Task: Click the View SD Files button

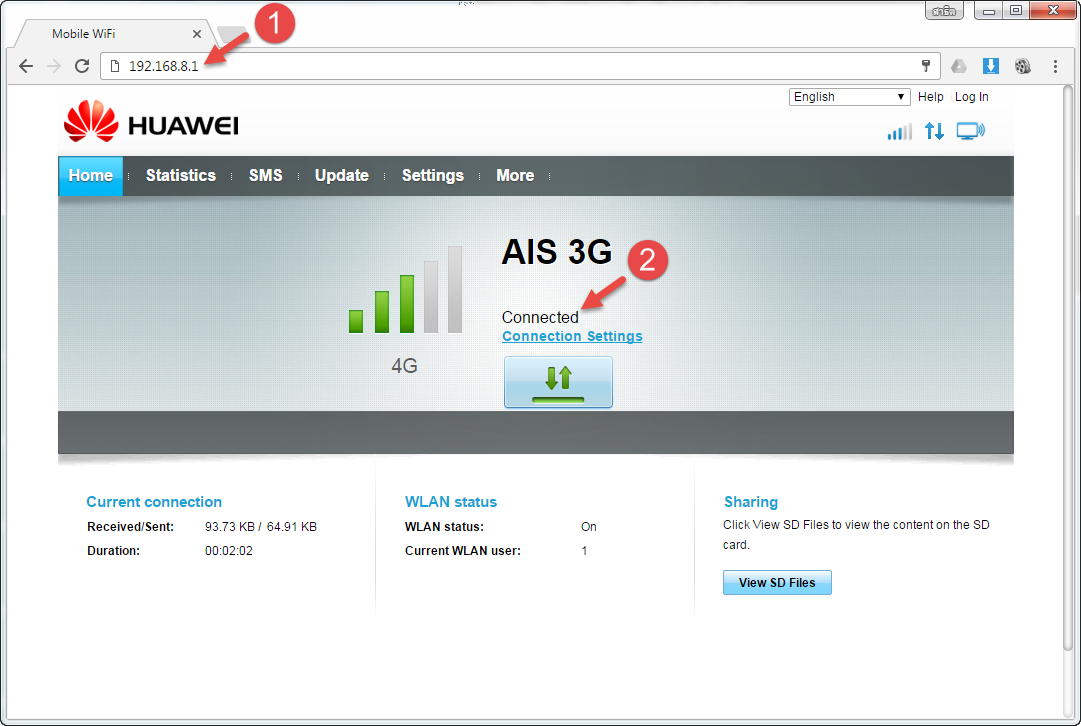Action: click(x=777, y=583)
